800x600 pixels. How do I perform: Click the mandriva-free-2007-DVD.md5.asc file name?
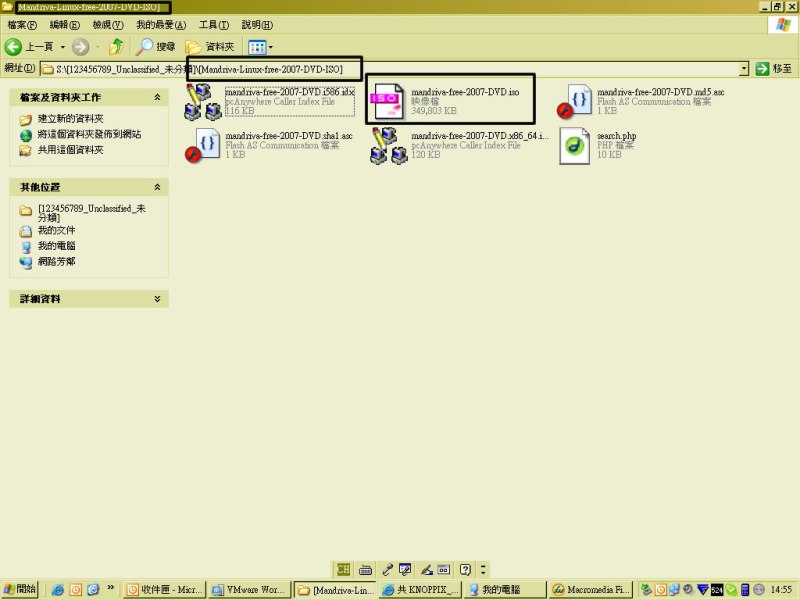pyautogui.click(x=661, y=92)
